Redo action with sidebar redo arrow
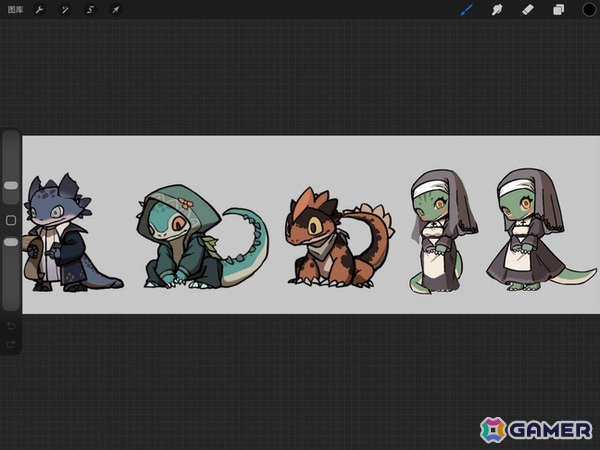The image size is (600, 450). pos(11,344)
